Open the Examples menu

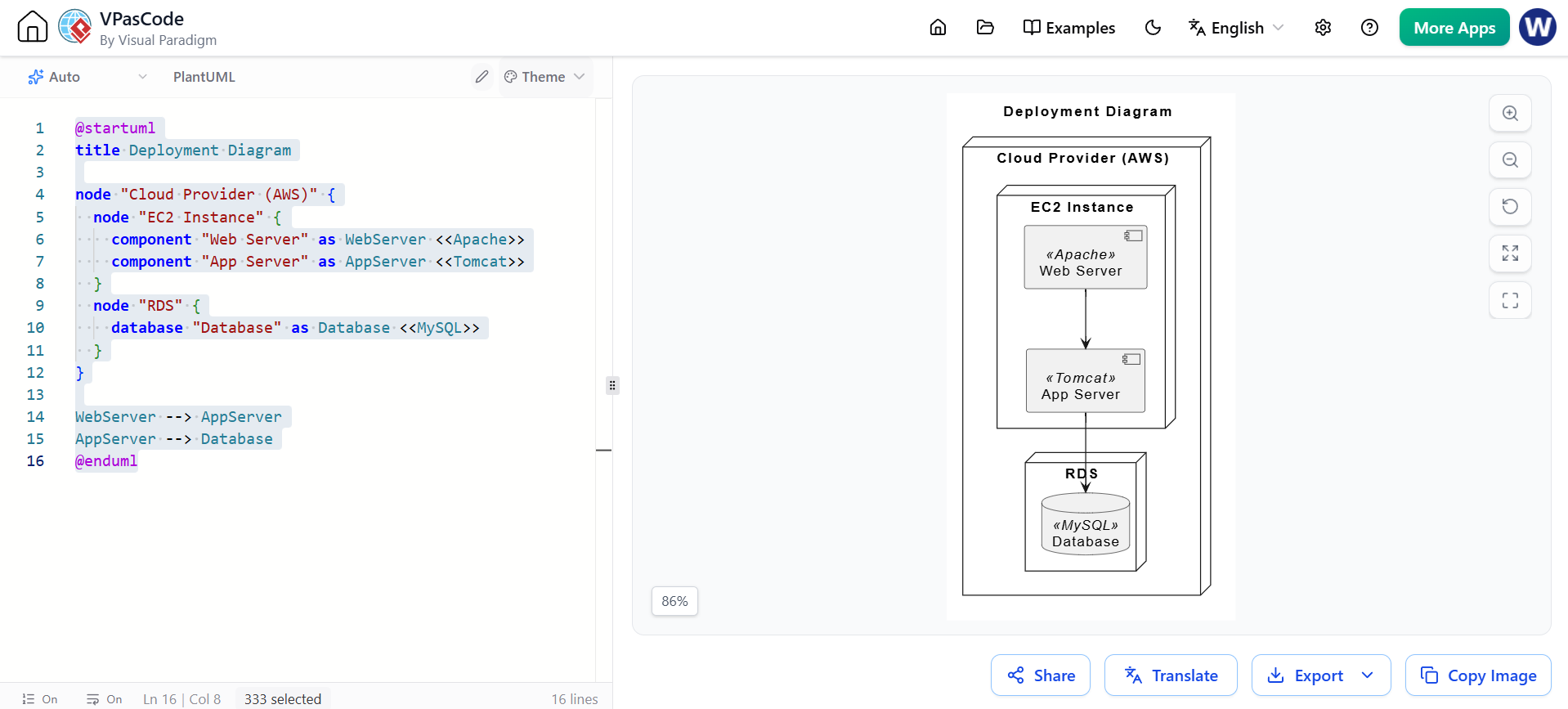[x=1068, y=28]
